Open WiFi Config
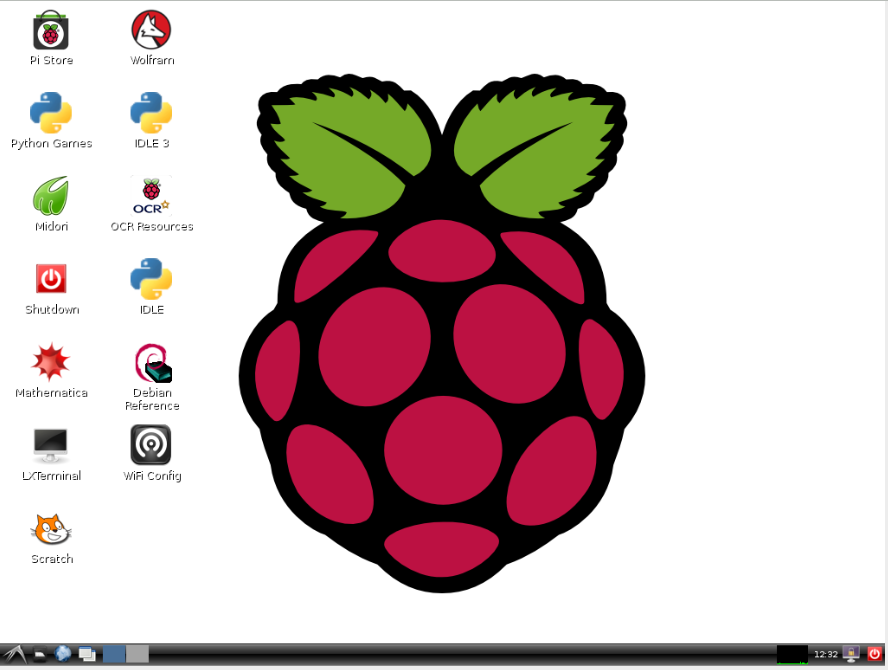Viewport: 888px width, 670px height. 151,446
